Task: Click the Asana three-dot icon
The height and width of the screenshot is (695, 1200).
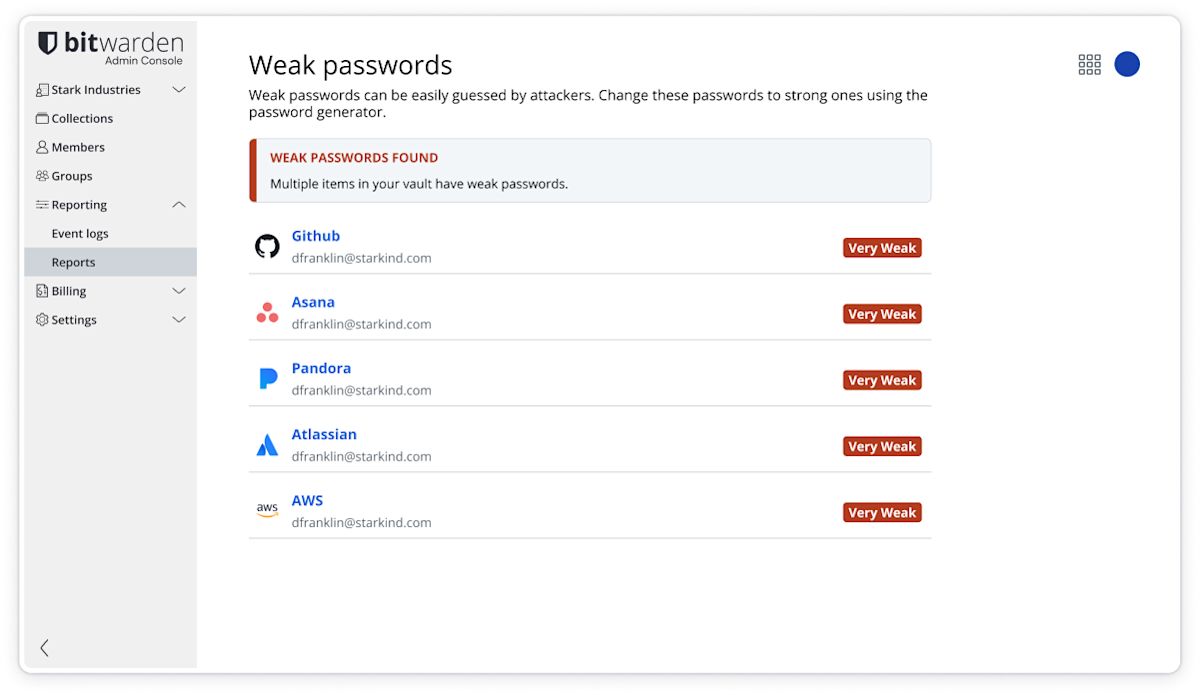Action: pos(267,312)
